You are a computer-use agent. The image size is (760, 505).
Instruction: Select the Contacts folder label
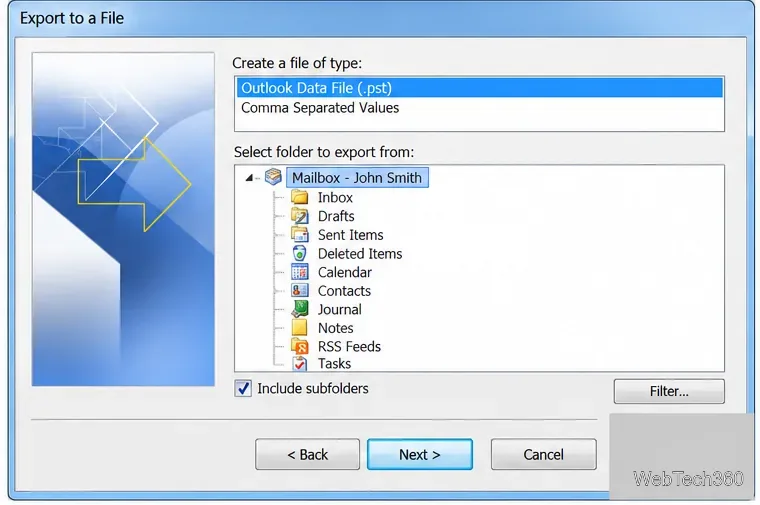click(x=344, y=291)
